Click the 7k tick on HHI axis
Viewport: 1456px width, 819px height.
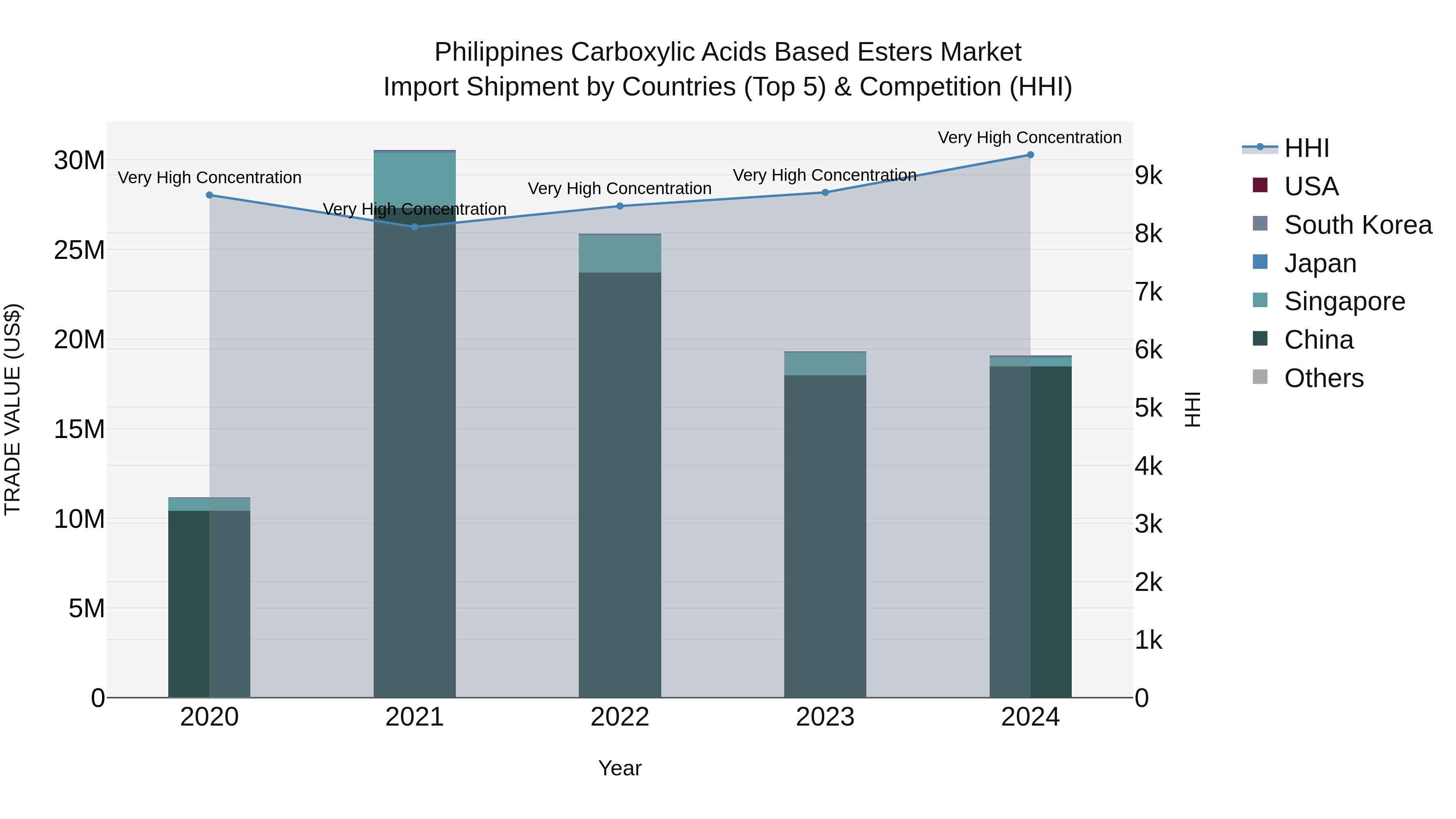click(x=1149, y=292)
